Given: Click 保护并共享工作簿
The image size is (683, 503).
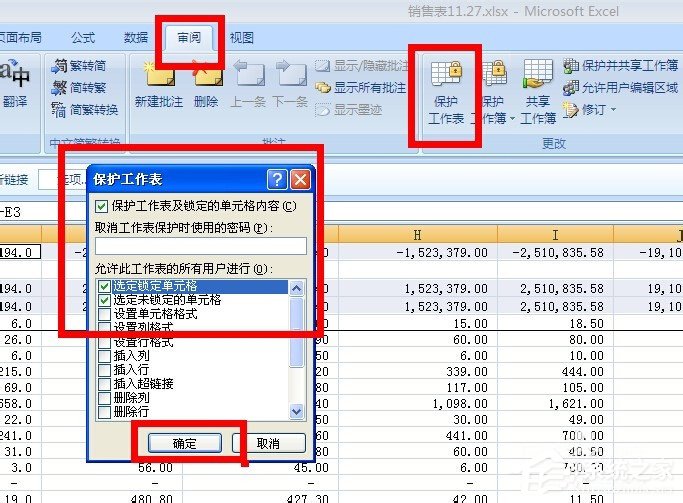Looking at the screenshot, I should pyautogui.click(x=621, y=66).
